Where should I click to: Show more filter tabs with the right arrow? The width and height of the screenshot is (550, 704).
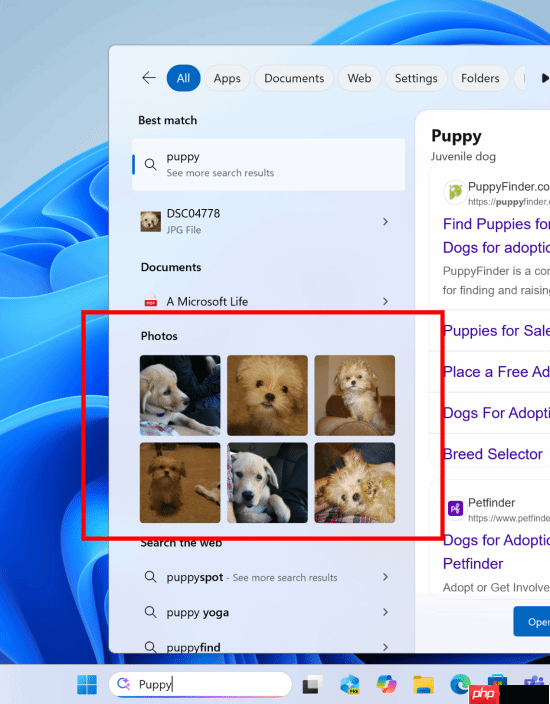click(x=545, y=78)
